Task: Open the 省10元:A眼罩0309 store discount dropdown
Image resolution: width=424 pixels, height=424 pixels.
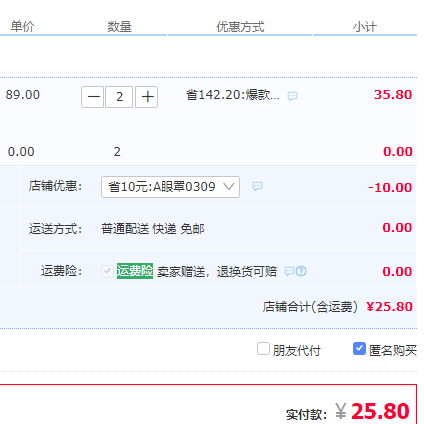Action: click(x=170, y=187)
